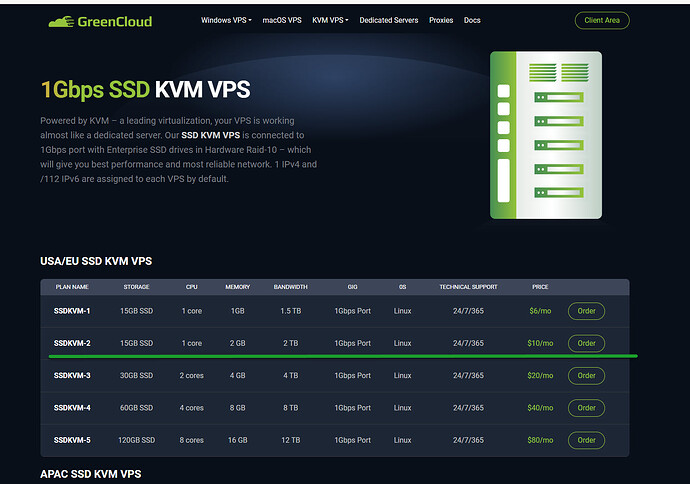Screen dimensions: 690x484
Task: Click the $20/mo price
Action: pos(540,376)
